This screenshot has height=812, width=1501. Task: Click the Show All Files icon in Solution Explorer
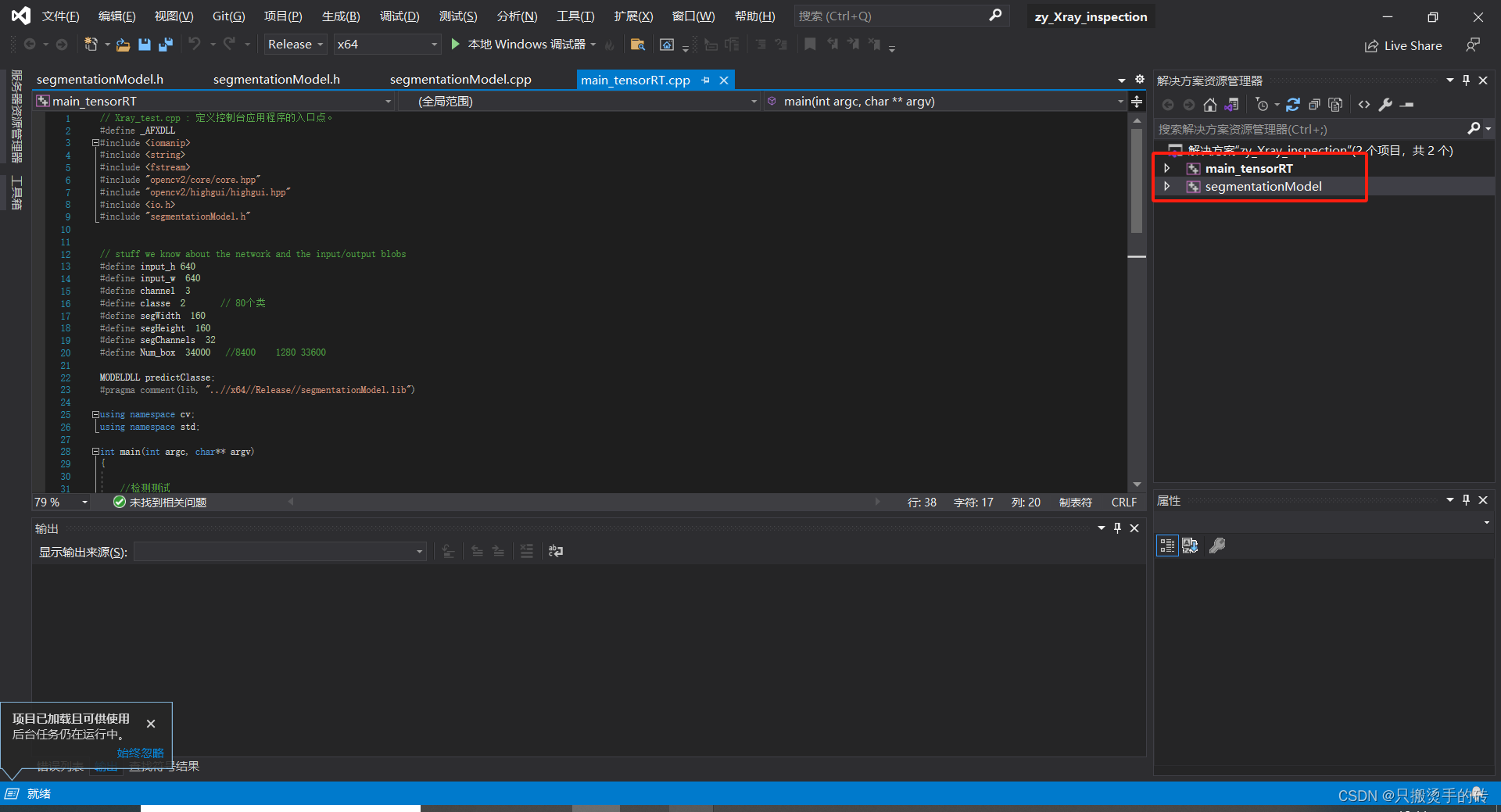(x=1335, y=105)
